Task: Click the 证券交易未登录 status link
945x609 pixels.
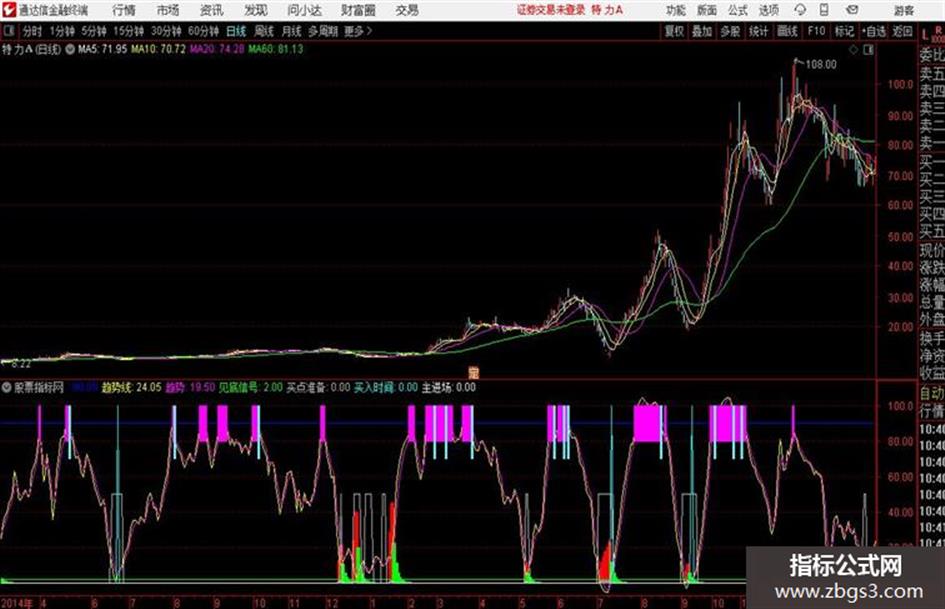Action: click(x=551, y=10)
